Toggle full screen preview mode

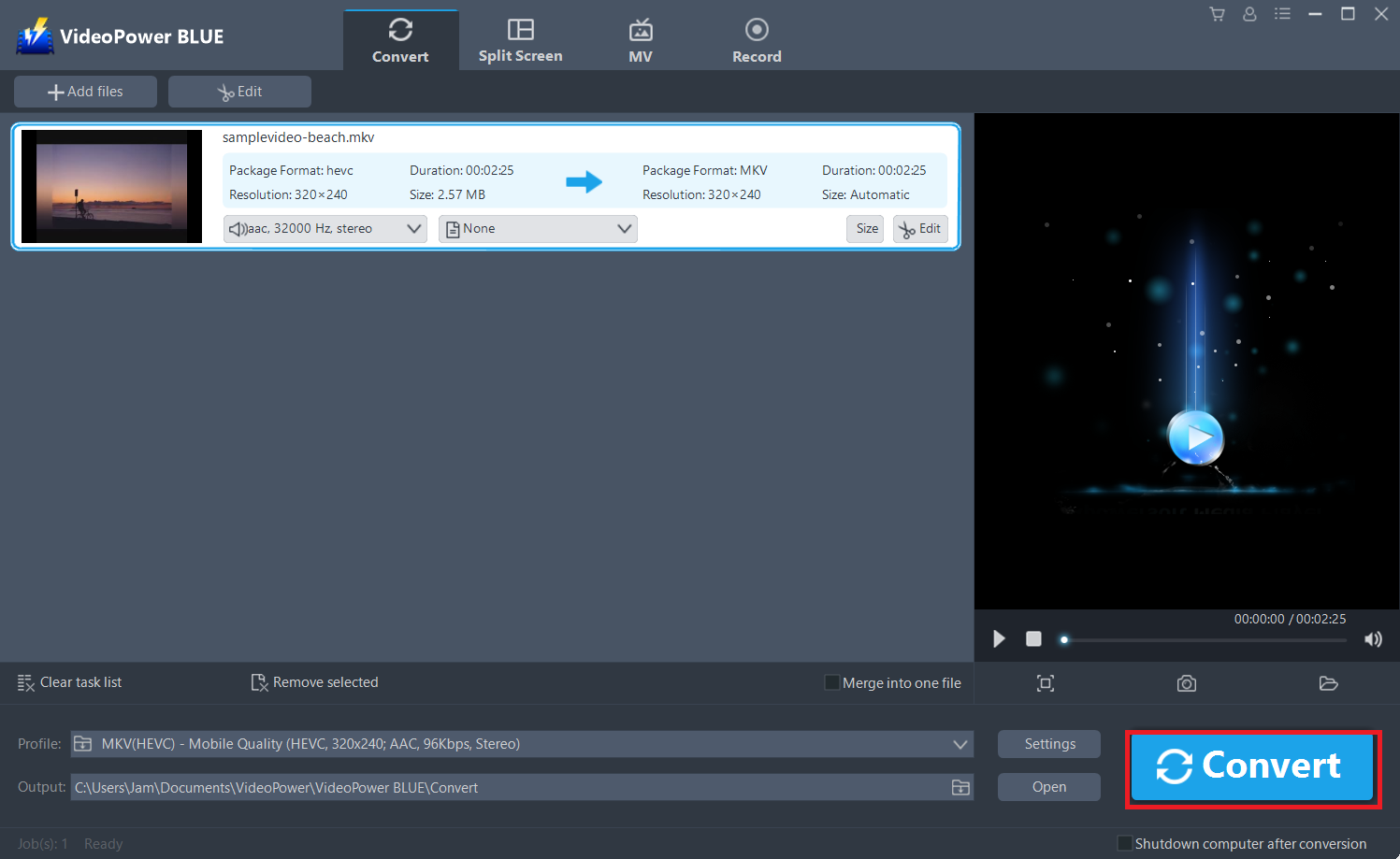click(x=1045, y=683)
